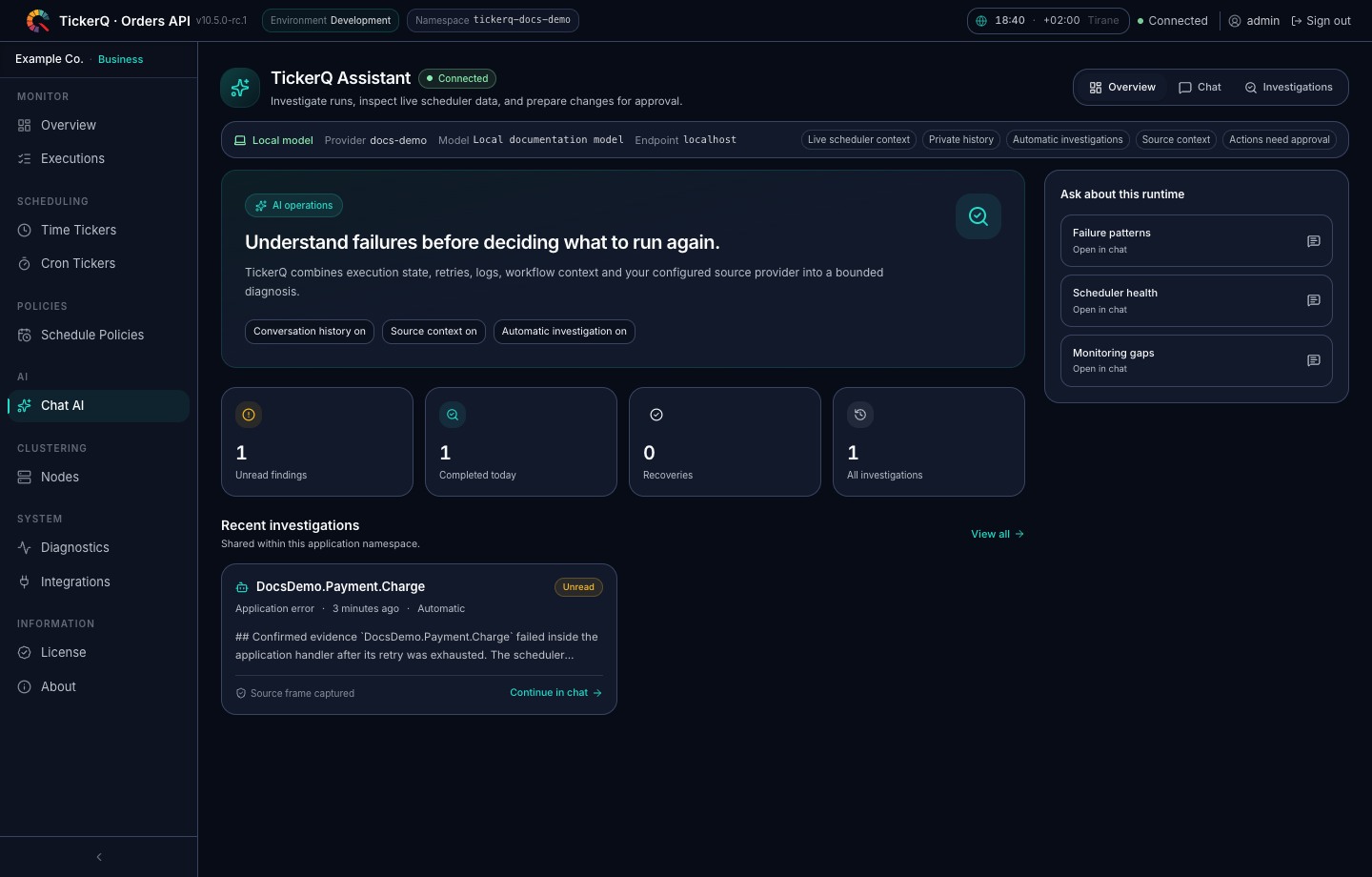The width and height of the screenshot is (1372, 877).
Task: Open License information page
Action: click(98, 652)
